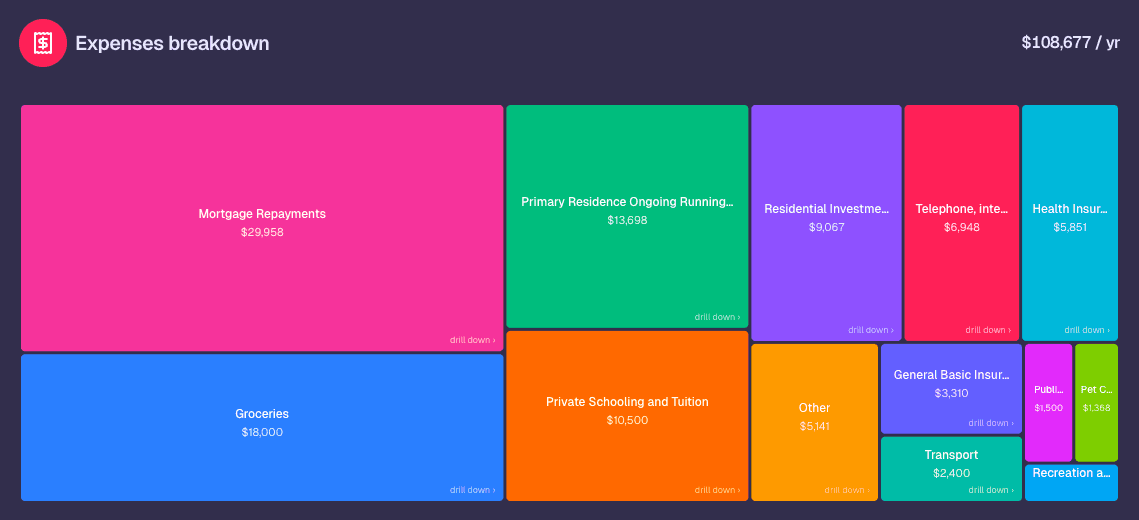The height and width of the screenshot is (520, 1139).
Task: Drill down on Health Insurance tile
Action: tap(1087, 330)
